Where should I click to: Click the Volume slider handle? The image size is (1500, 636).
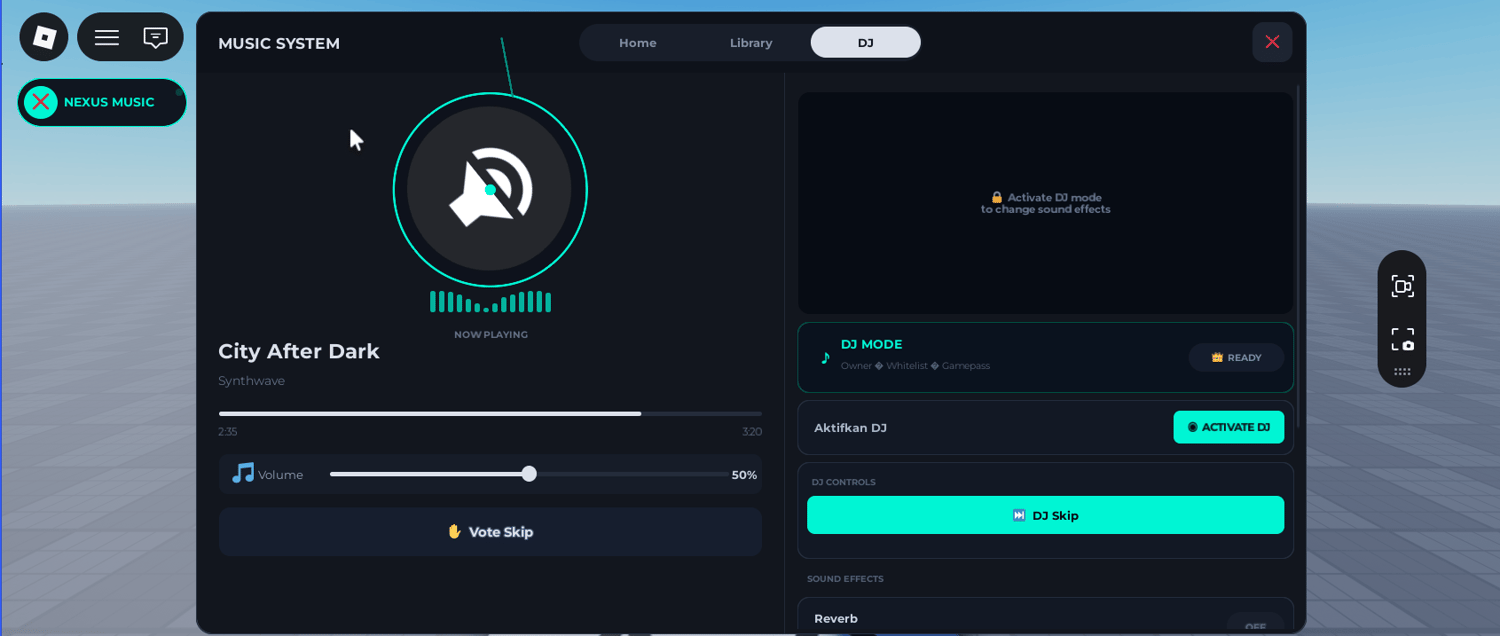[529, 474]
